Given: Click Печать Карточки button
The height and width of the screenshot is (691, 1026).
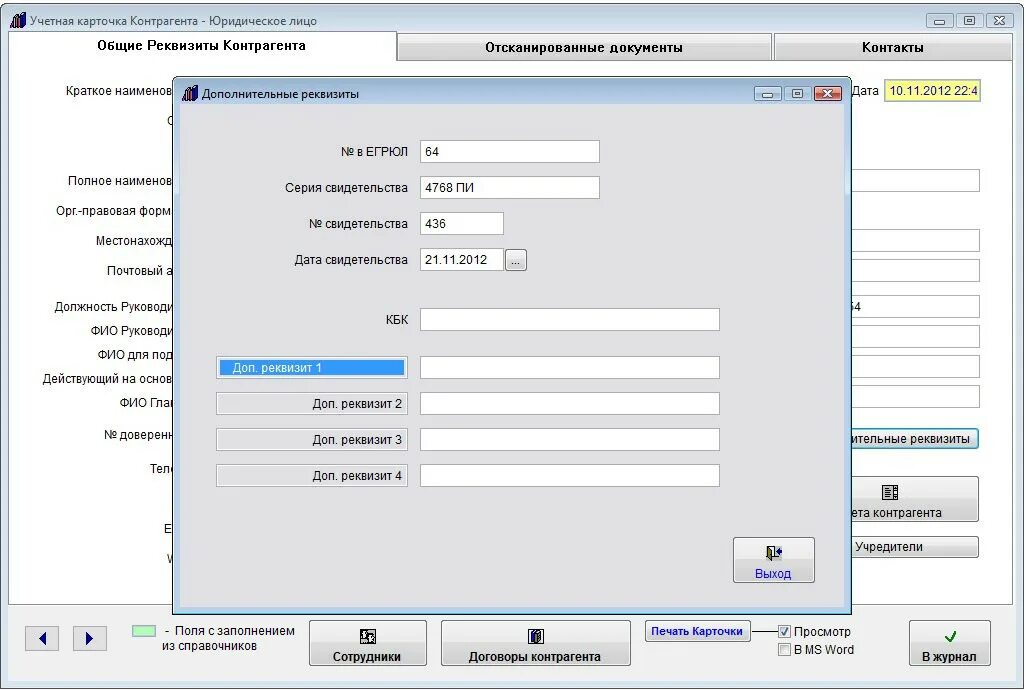Looking at the screenshot, I should click(697, 631).
